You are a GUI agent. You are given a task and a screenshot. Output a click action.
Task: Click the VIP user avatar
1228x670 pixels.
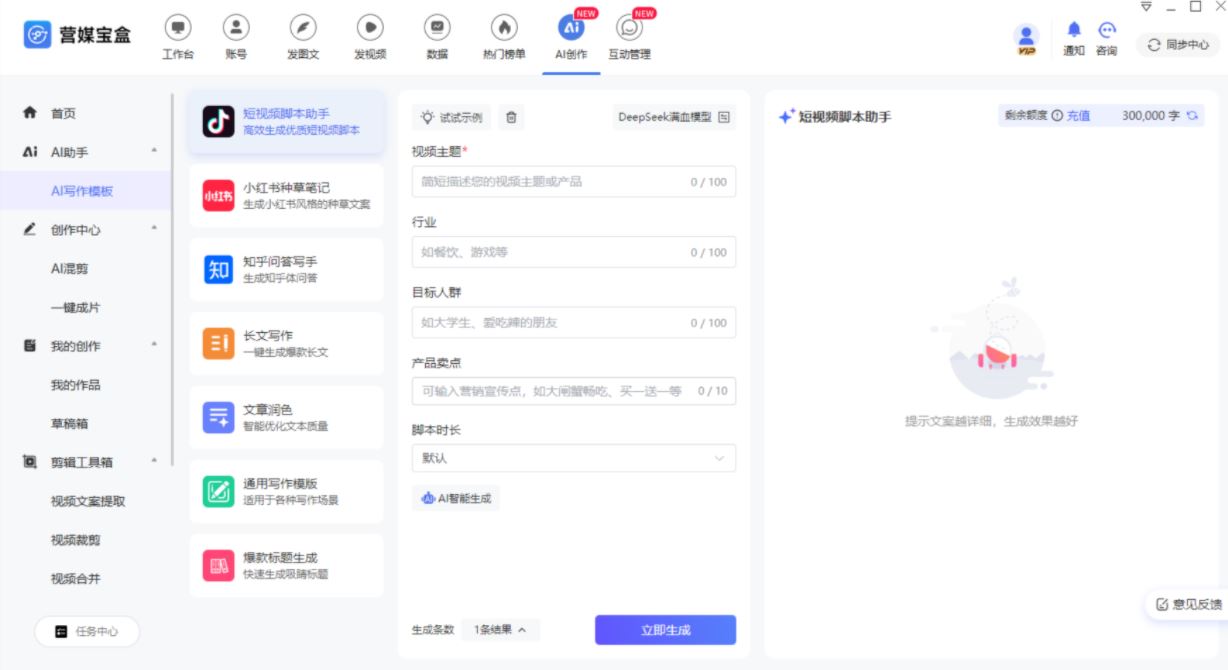pos(1026,37)
